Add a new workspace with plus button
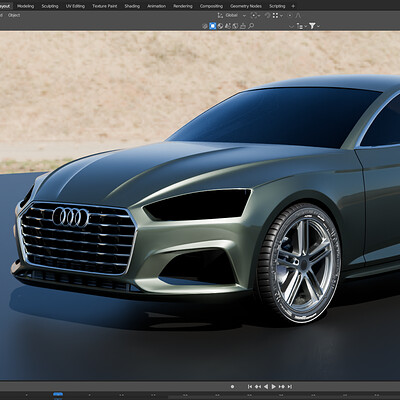 tap(293, 6)
